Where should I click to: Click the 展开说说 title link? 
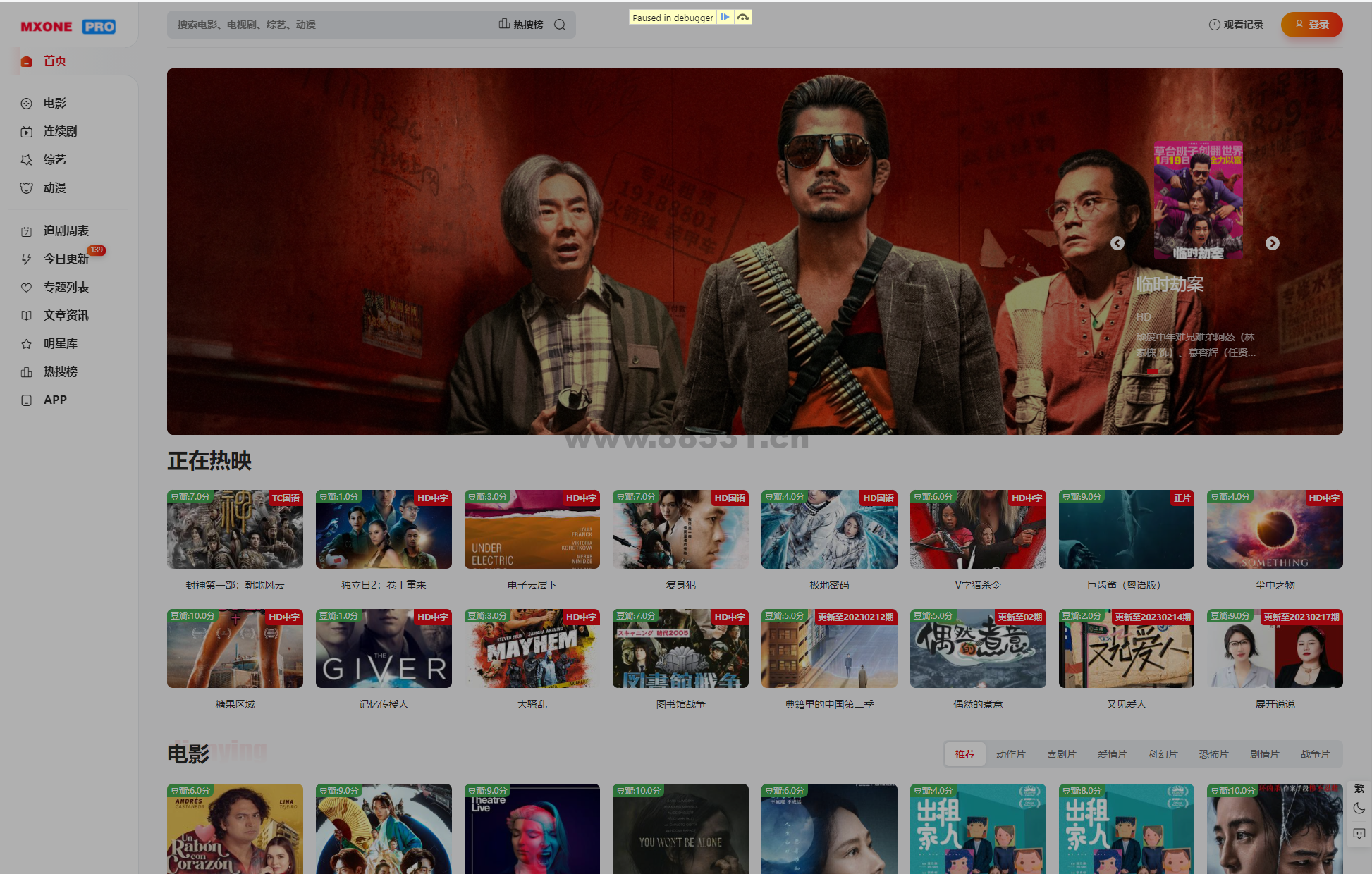point(1275,704)
